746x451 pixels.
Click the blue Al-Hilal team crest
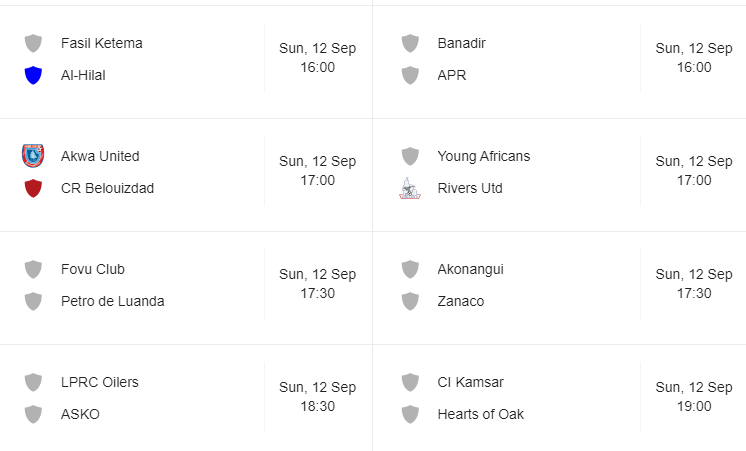[x=33, y=75]
